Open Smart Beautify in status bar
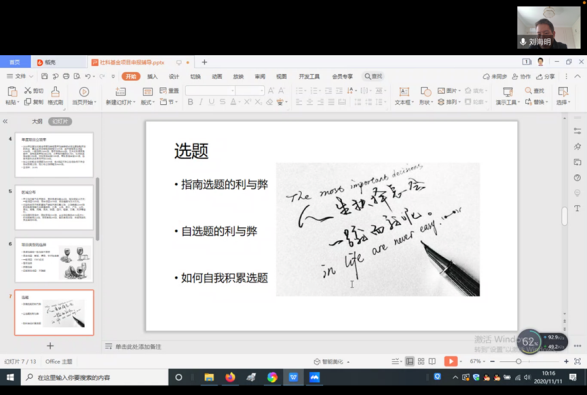 (332, 362)
